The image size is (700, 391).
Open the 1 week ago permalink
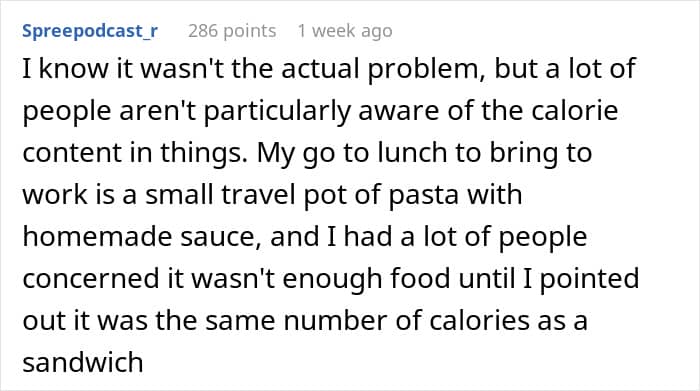[x=345, y=31]
